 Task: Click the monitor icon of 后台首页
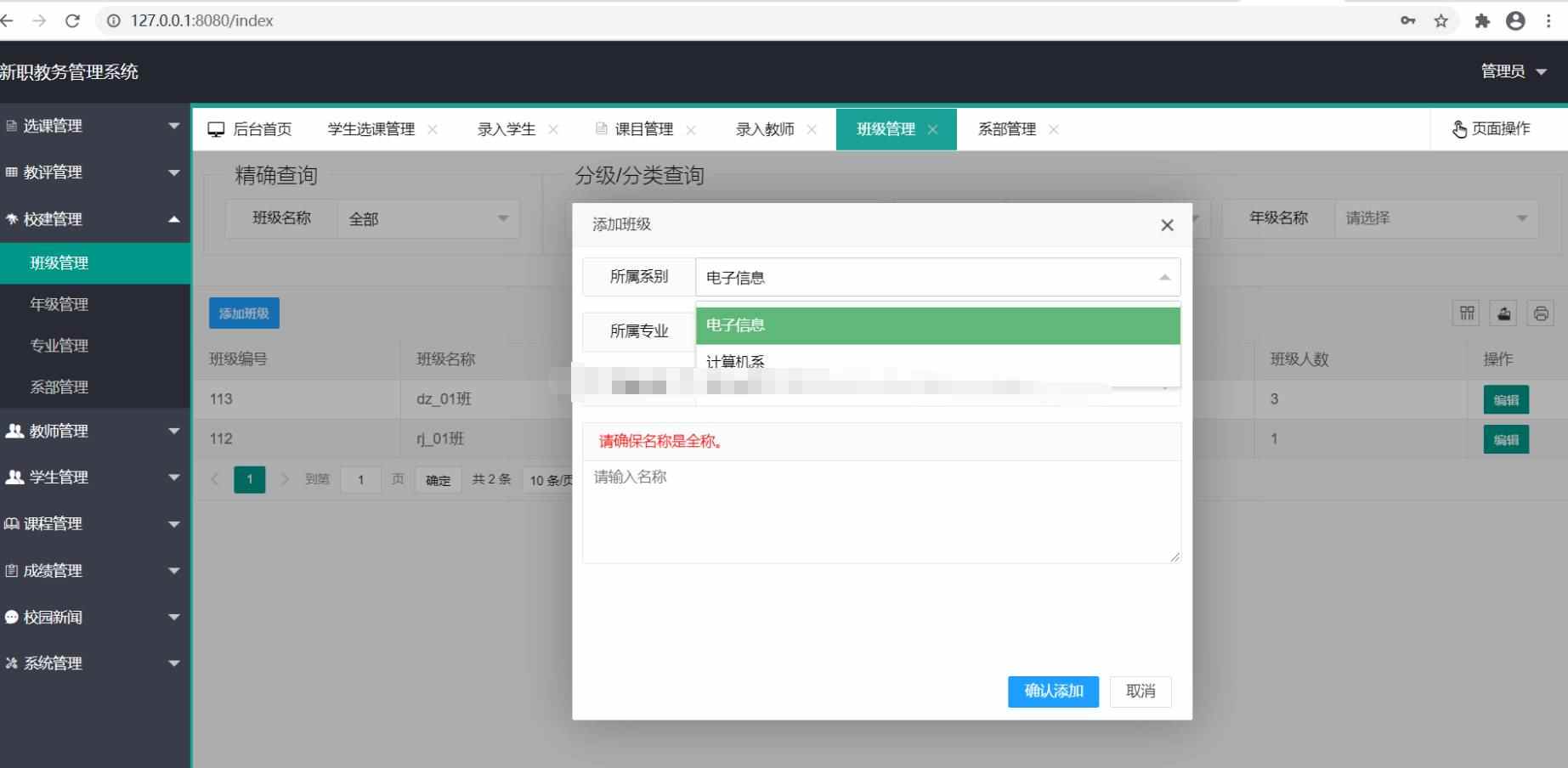(216, 129)
